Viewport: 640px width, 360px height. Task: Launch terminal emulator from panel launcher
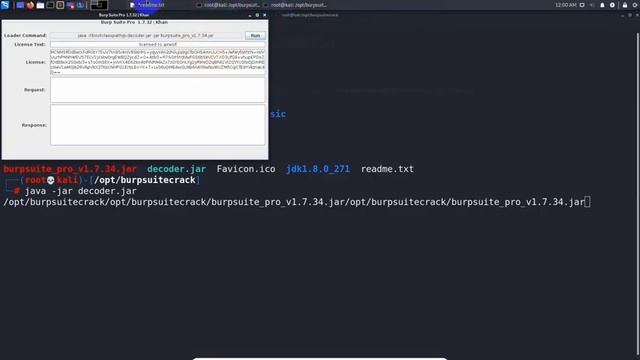click(50, 5)
